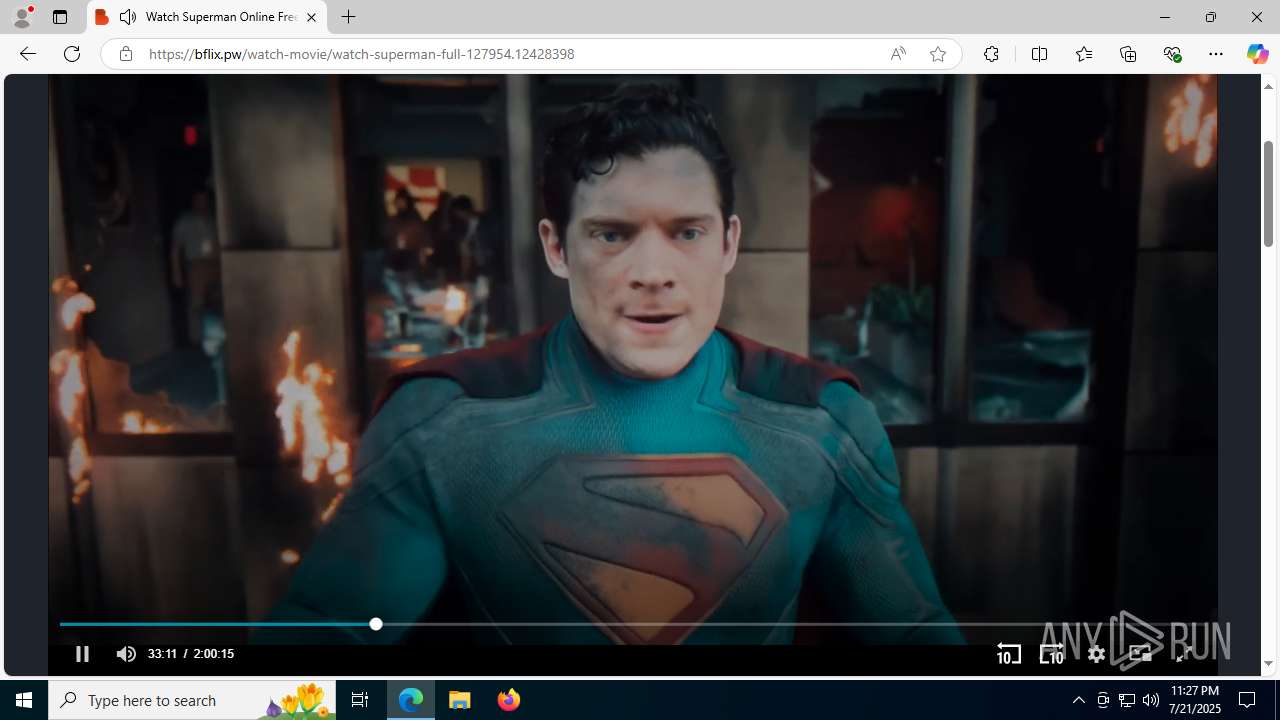Click page scrollbar up arrow
The height and width of the screenshot is (720, 1280).
(1268, 86)
